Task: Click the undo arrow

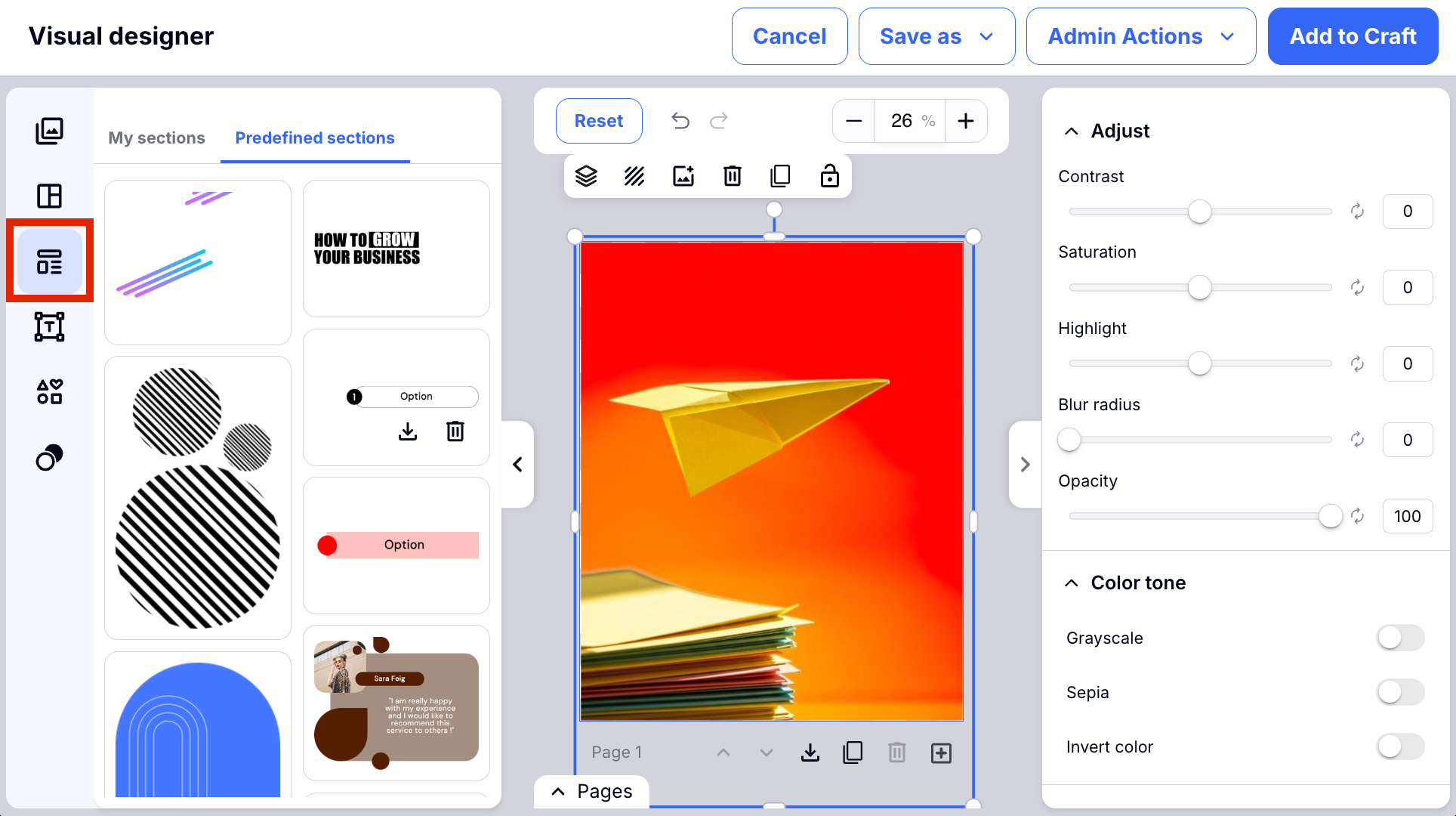Action: coord(680,121)
